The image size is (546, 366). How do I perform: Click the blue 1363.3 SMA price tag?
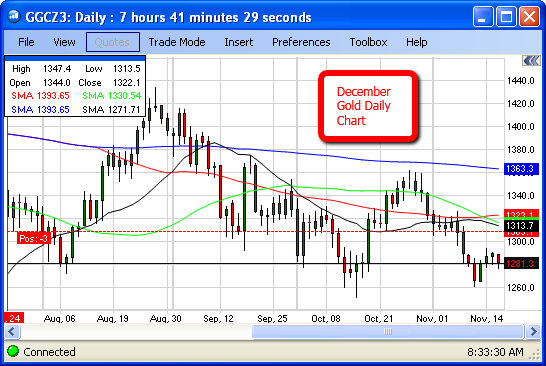click(521, 169)
